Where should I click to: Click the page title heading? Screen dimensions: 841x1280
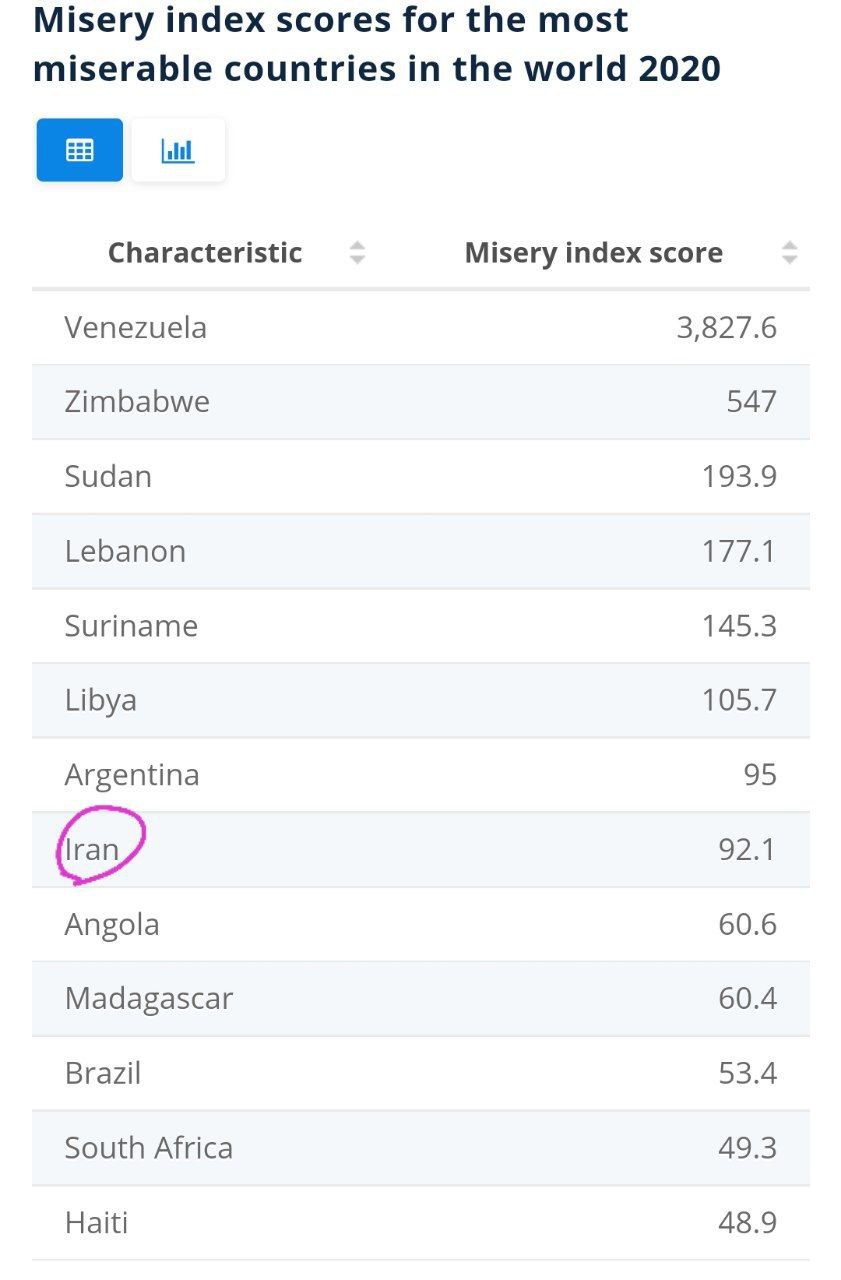[377, 44]
